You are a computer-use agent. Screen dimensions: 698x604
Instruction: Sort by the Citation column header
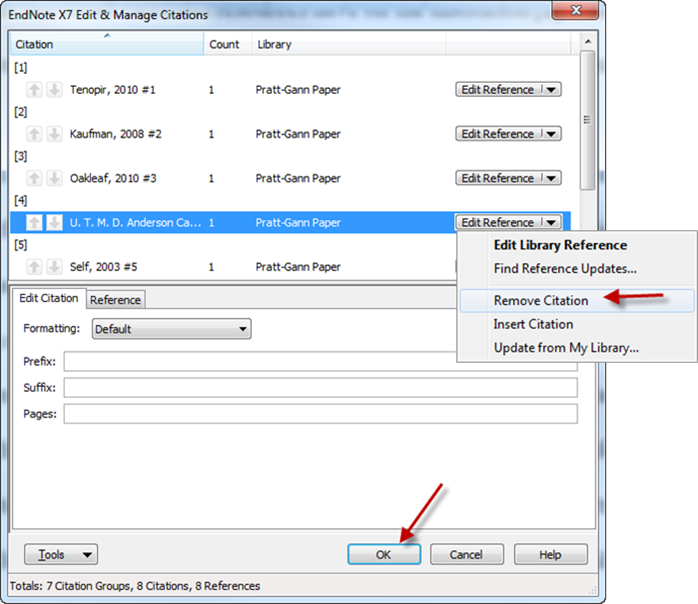tap(107, 44)
